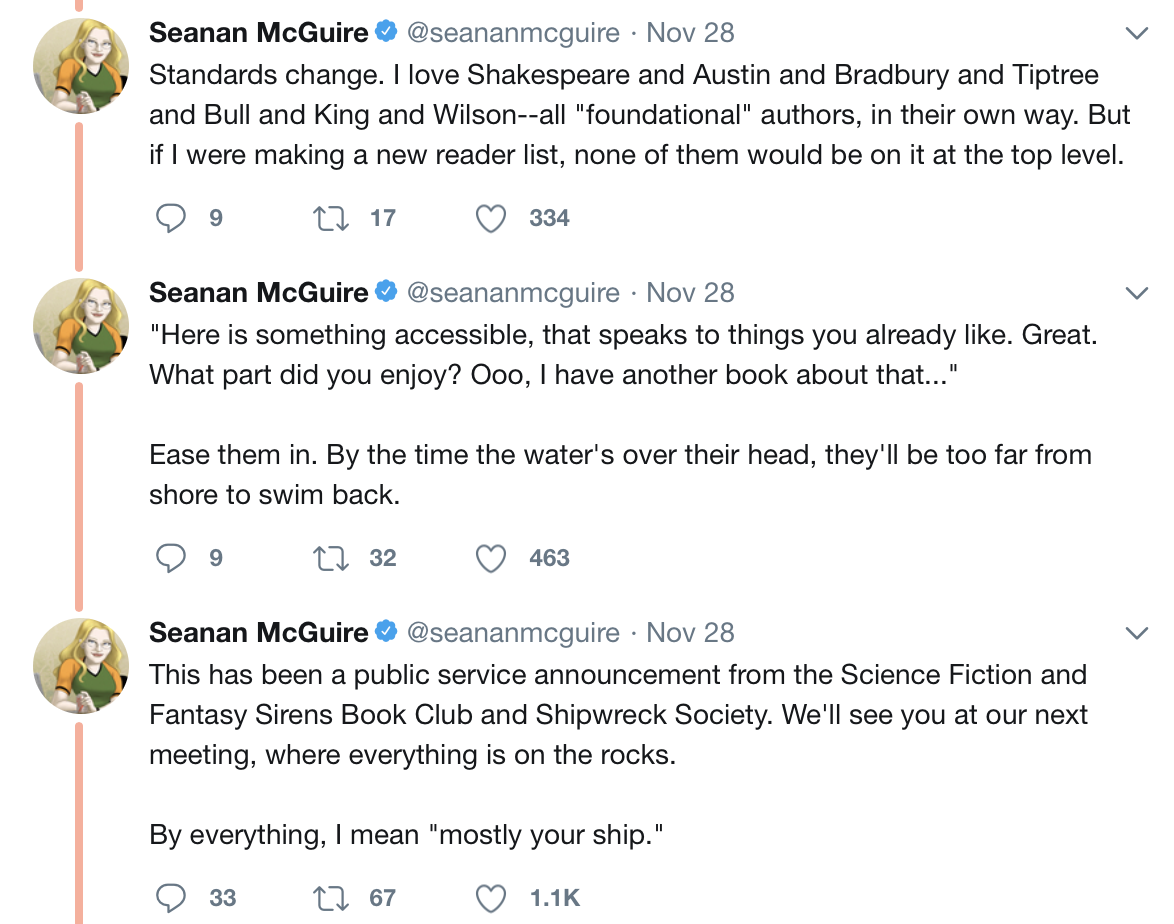
Task: Like the tweet with 463 likes
Action: click(x=490, y=558)
